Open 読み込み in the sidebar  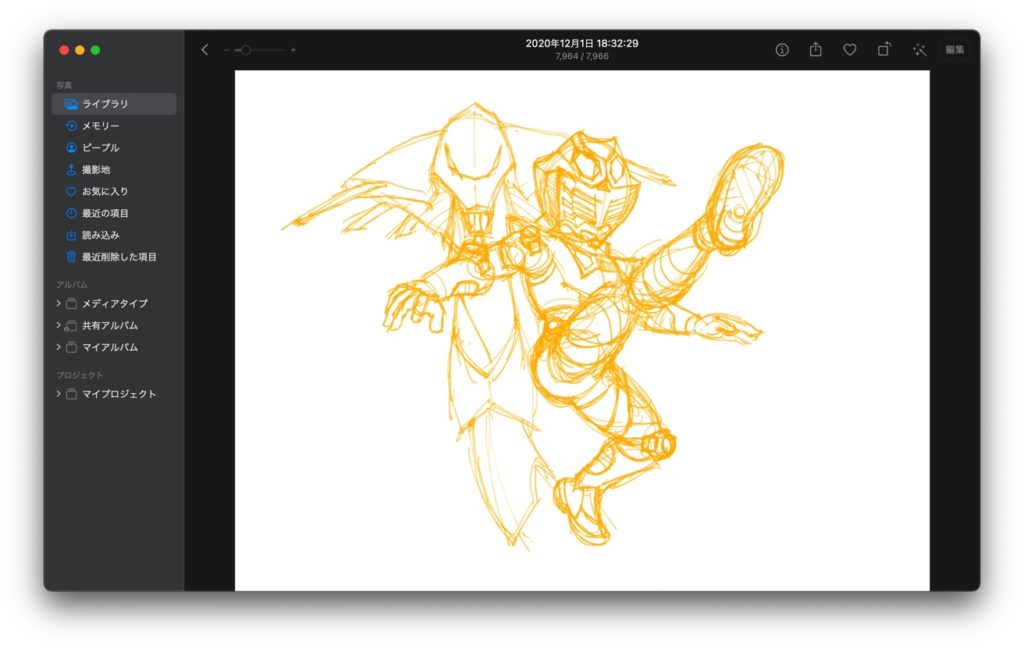114,235
